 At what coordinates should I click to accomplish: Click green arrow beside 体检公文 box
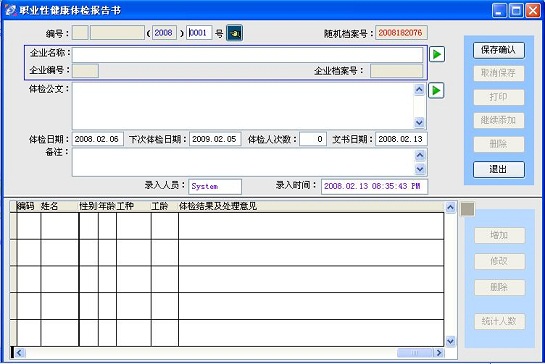pyautogui.click(x=436, y=90)
